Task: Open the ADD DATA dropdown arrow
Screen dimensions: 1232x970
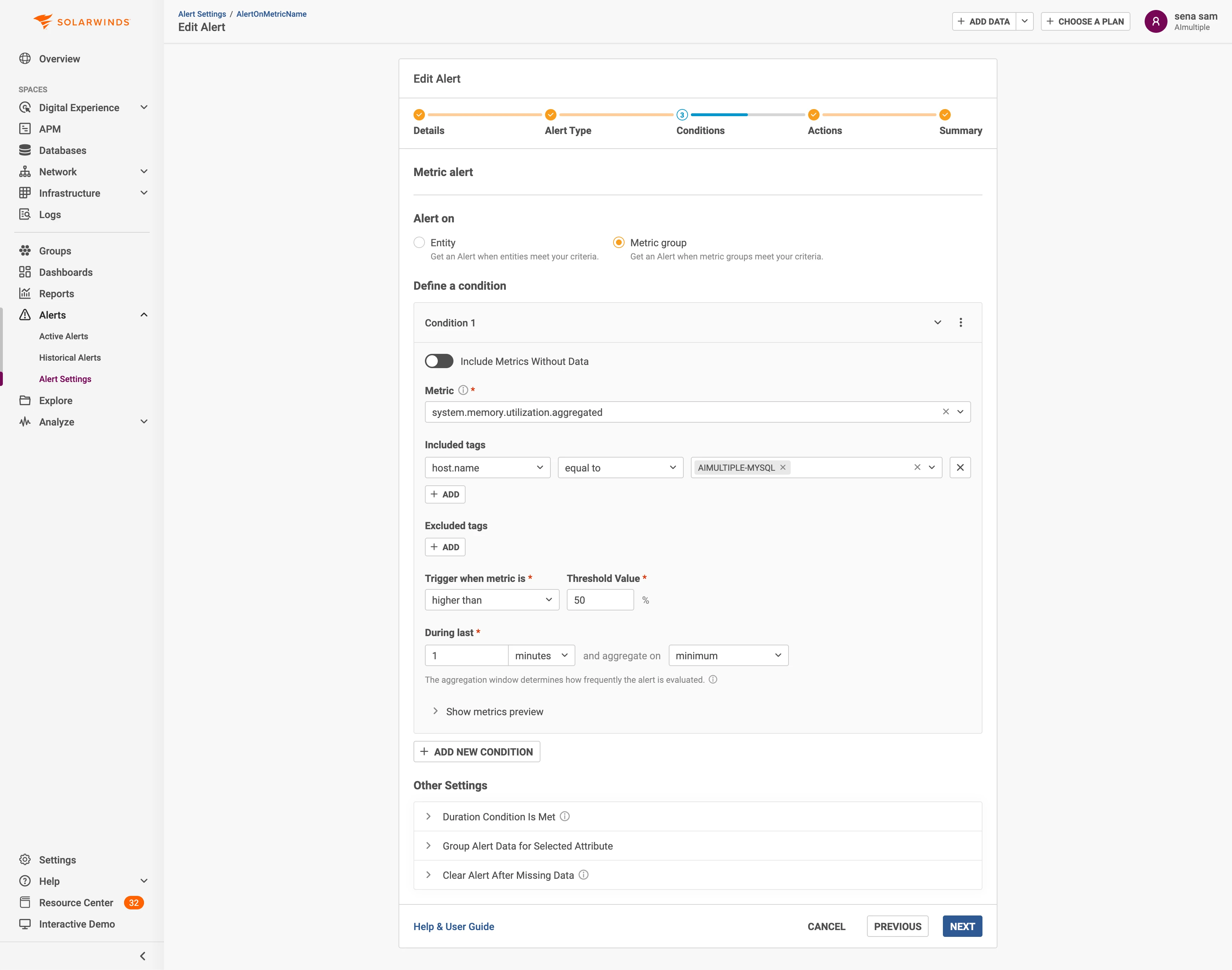Action: coord(1025,22)
